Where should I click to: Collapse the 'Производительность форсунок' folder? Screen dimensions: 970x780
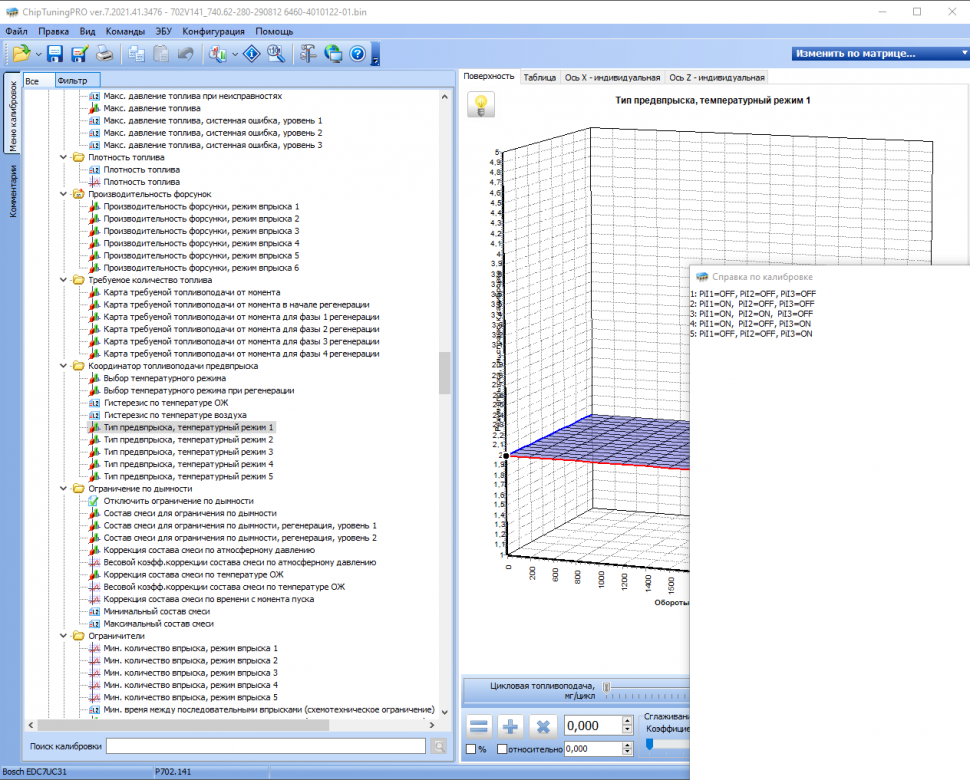pyautogui.click(x=65, y=194)
